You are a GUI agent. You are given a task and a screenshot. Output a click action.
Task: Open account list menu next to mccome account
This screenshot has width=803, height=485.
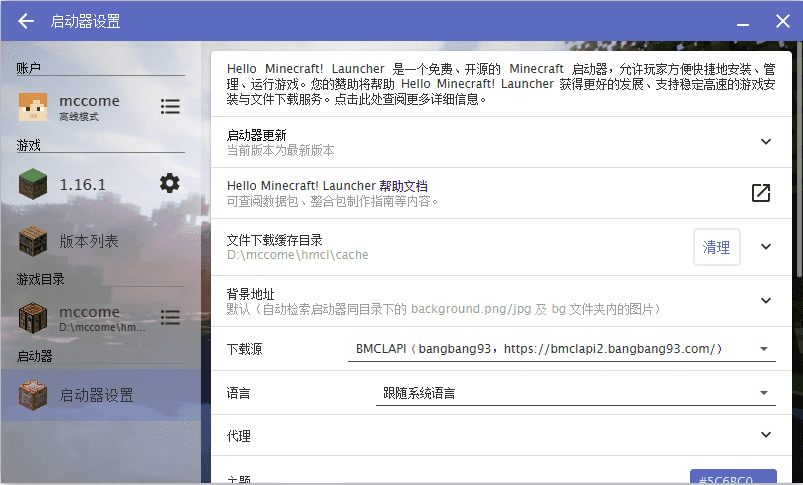pos(170,107)
